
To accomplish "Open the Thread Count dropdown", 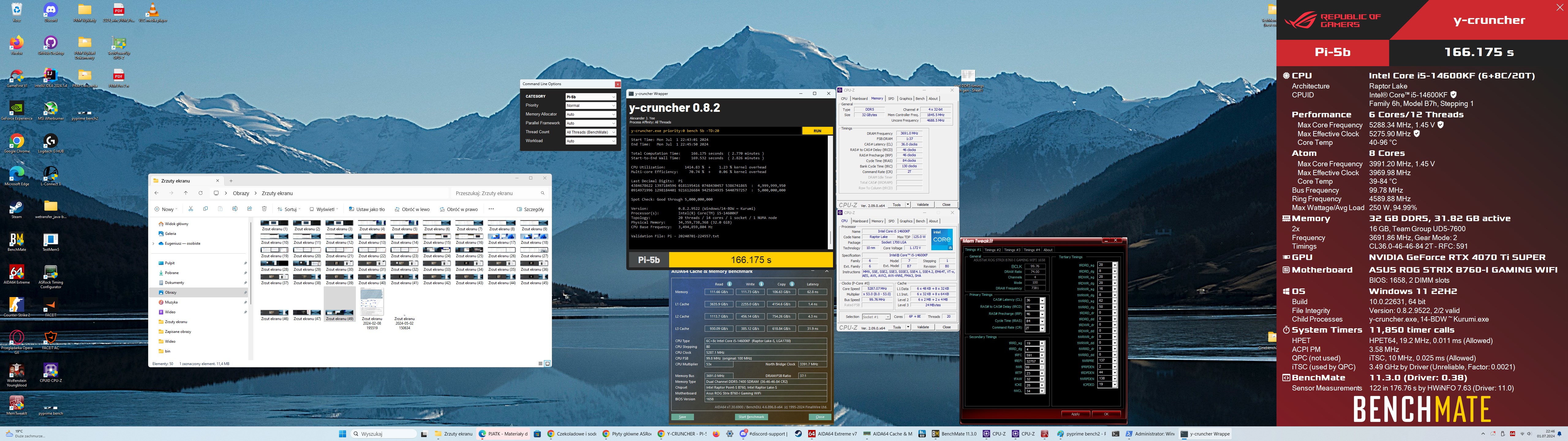I will point(590,132).
